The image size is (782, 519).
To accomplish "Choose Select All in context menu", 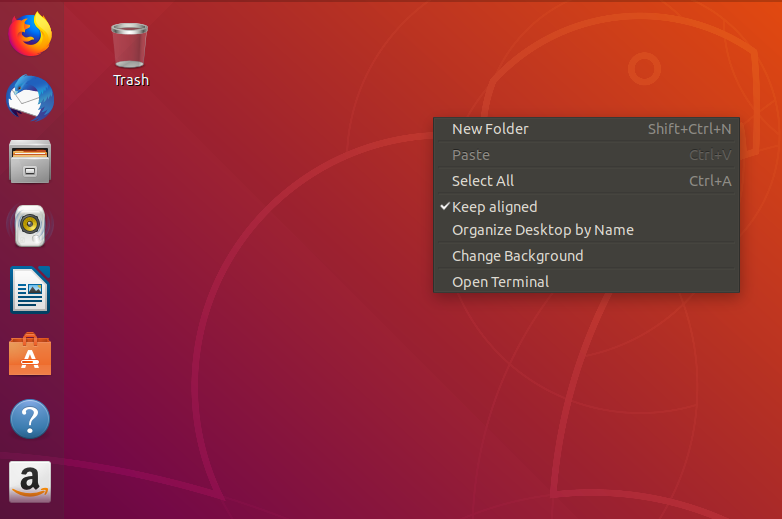I will pos(586,181).
